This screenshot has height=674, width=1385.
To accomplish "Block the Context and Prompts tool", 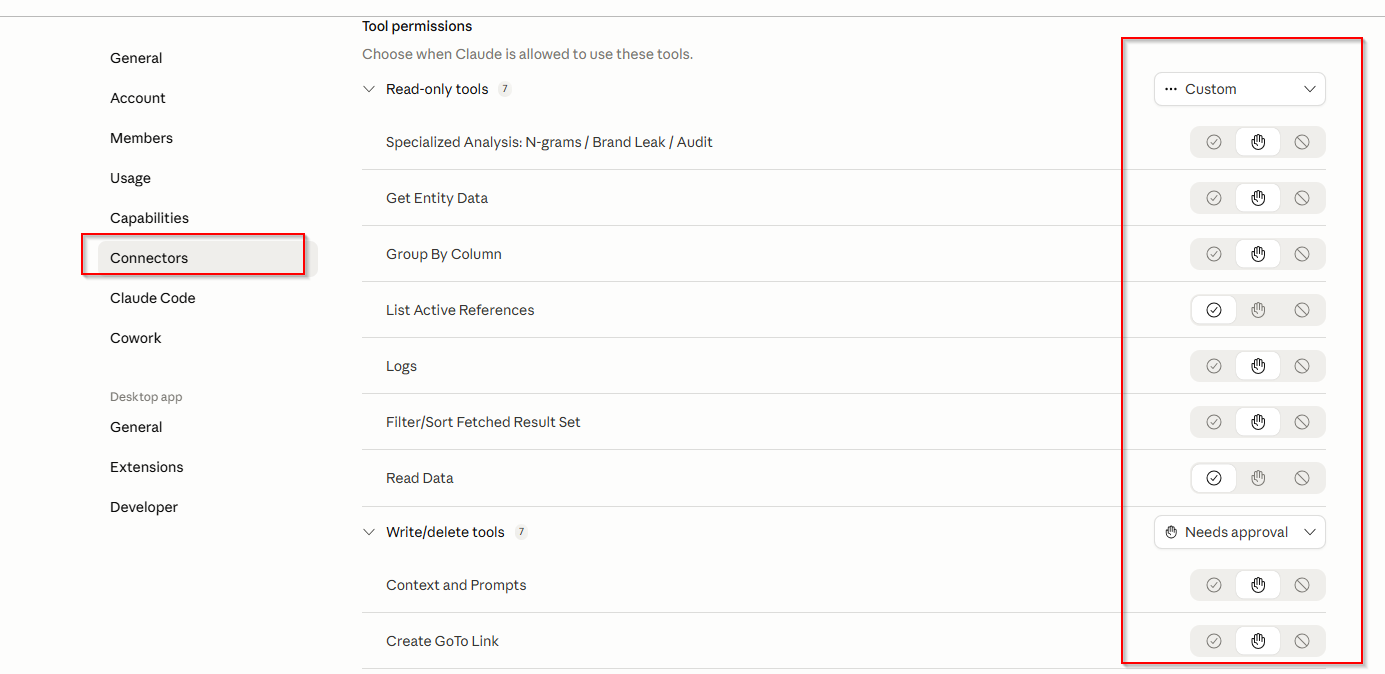I will pos(1302,585).
